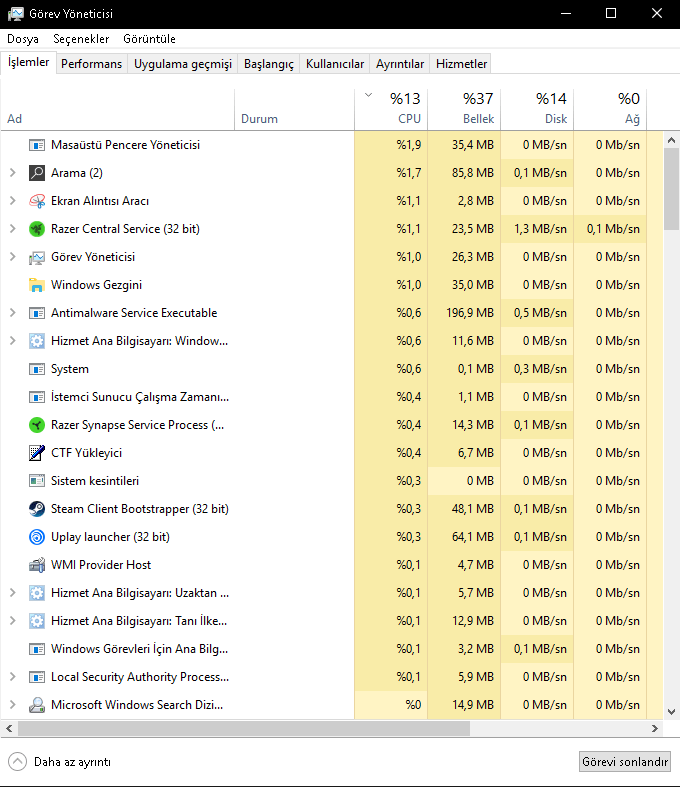This screenshot has height=787, width=680.
Task: Switch to the Ayrıntılar tab
Action: click(400, 64)
